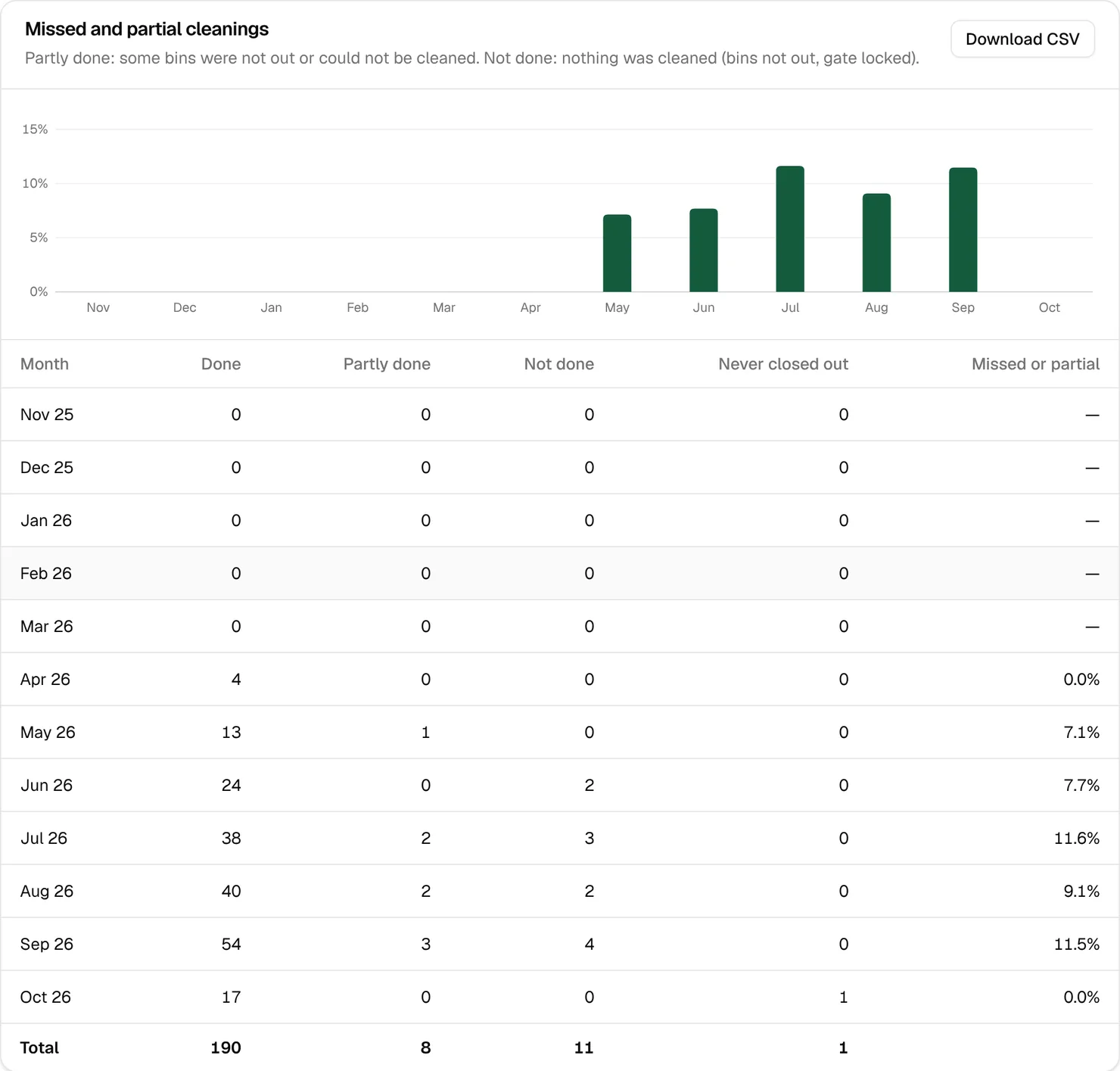Click the total Not done value 11

point(583,1048)
